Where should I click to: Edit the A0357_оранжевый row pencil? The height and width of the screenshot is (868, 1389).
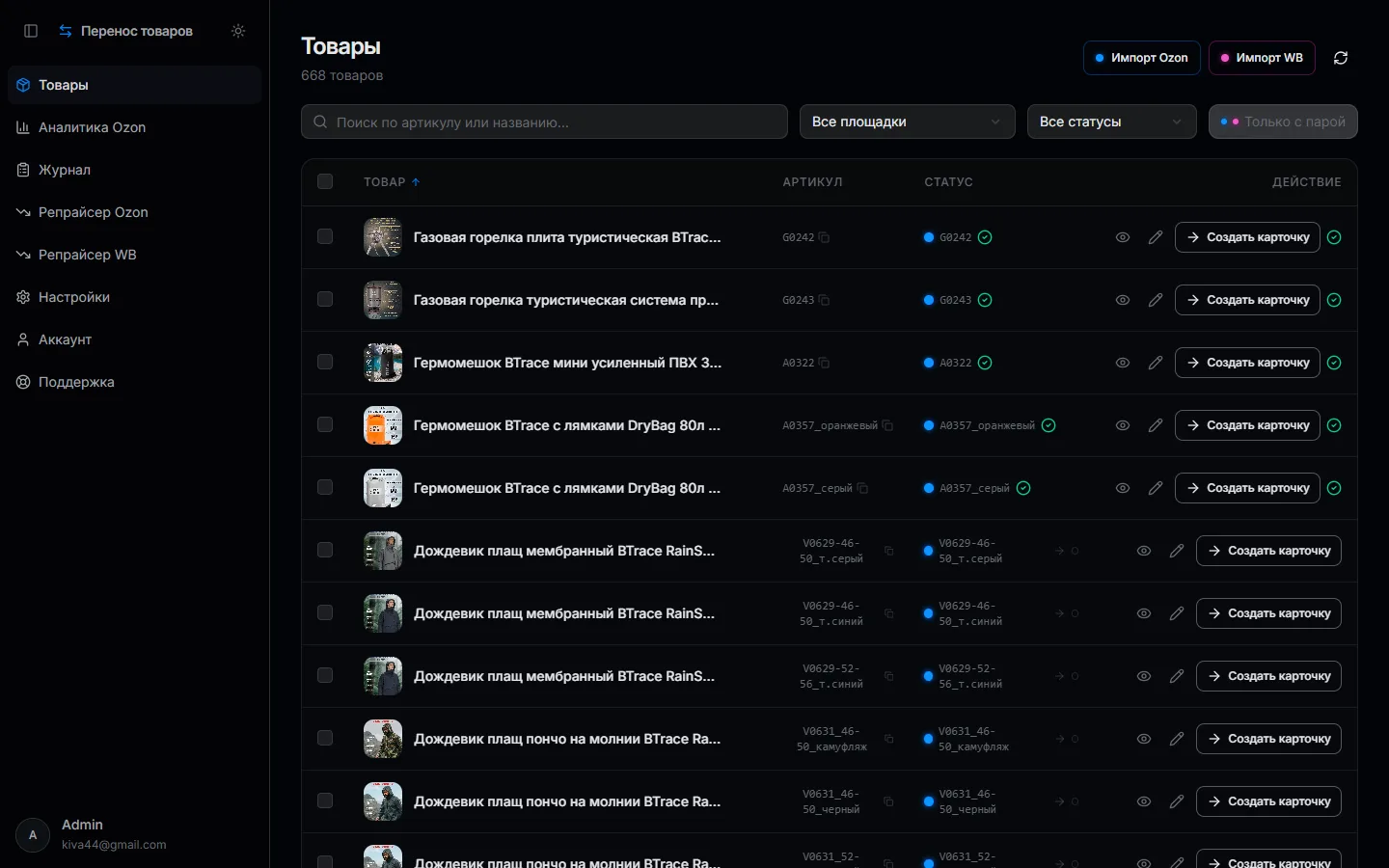coord(1156,425)
